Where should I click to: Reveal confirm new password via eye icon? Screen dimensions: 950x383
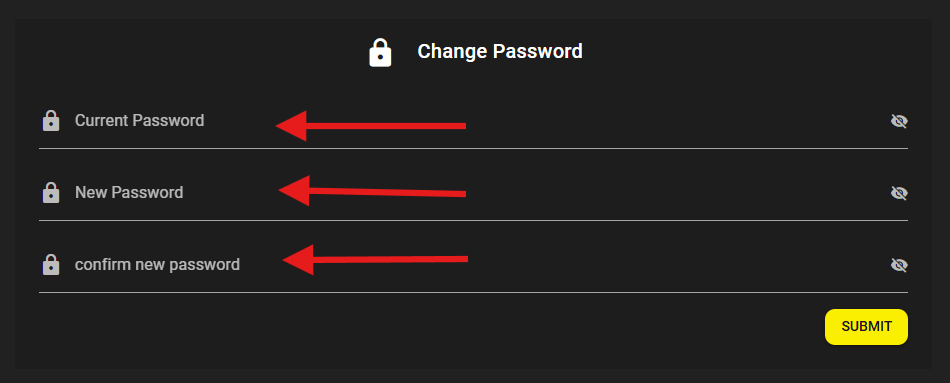click(x=899, y=265)
